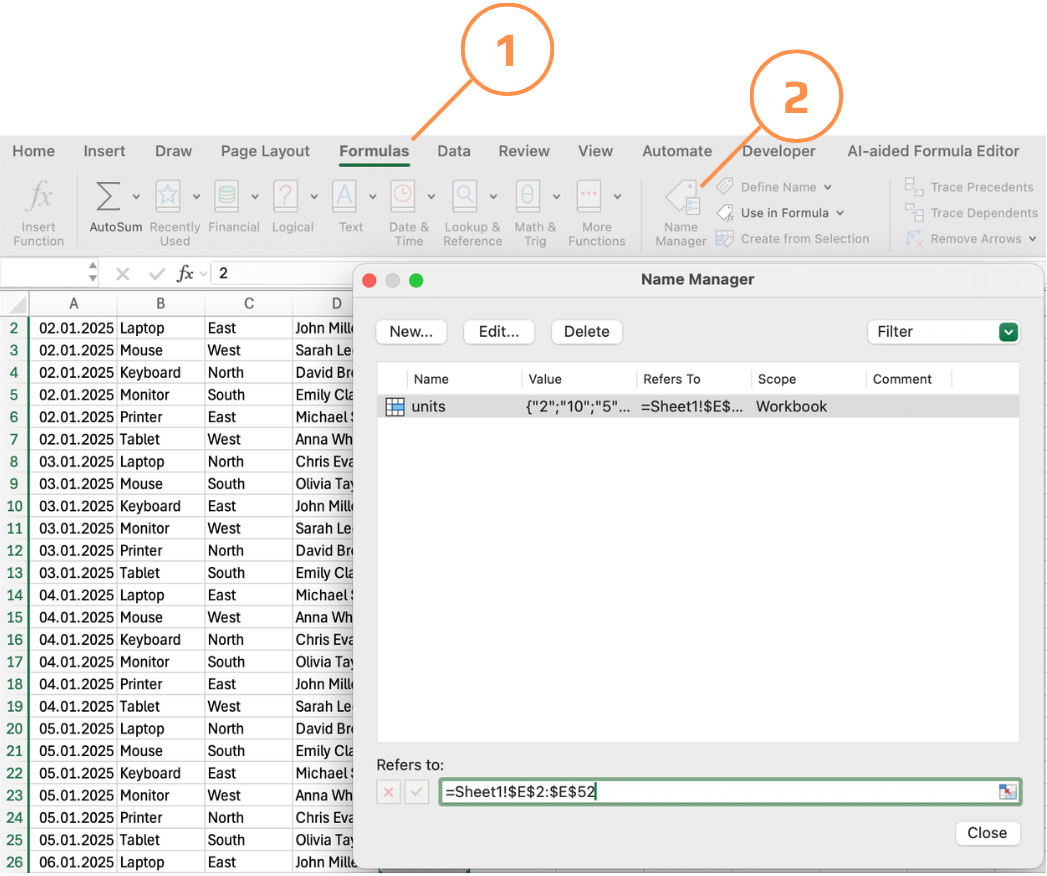The height and width of the screenshot is (876, 1047).
Task: Expand the Define Name dropdown arrow
Action: point(828,188)
